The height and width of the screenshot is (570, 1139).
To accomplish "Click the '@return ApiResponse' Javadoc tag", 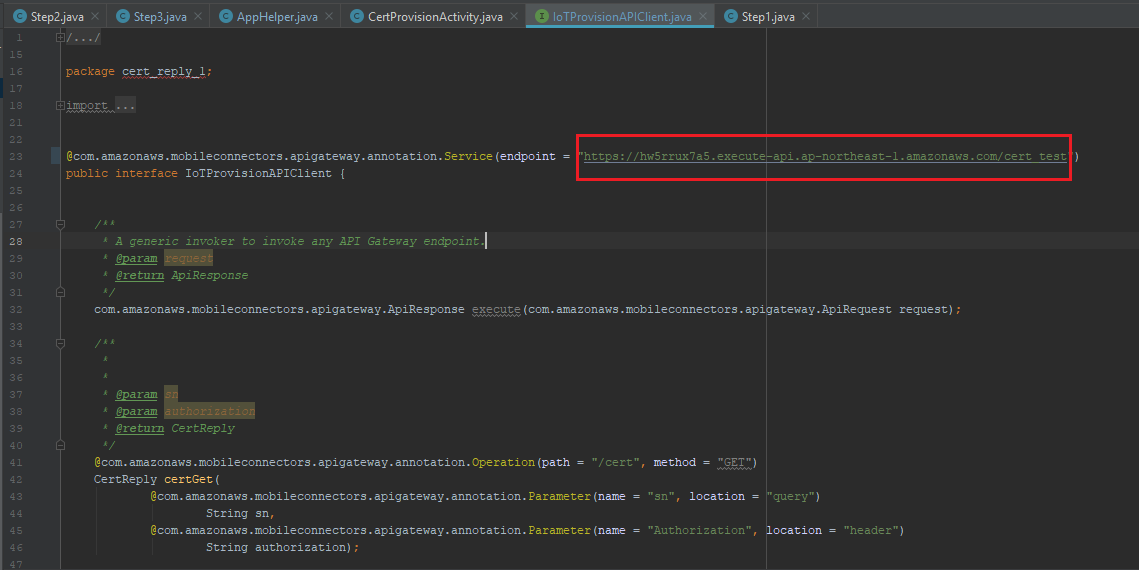I will [x=182, y=275].
